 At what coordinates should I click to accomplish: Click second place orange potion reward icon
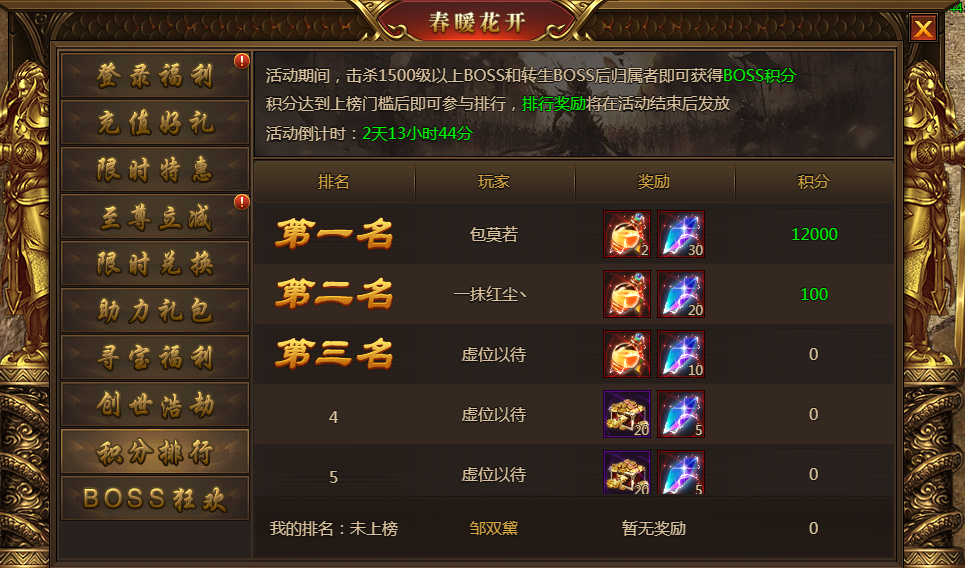pyautogui.click(x=627, y=294)
